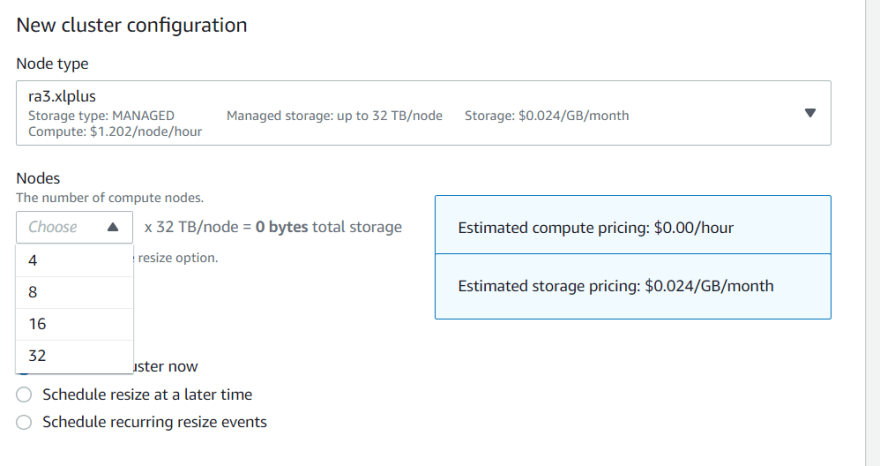This screenshot has height=466, width=880.
Task: Collapse the Nodes list using the up arrow
Action: [113, 227]
